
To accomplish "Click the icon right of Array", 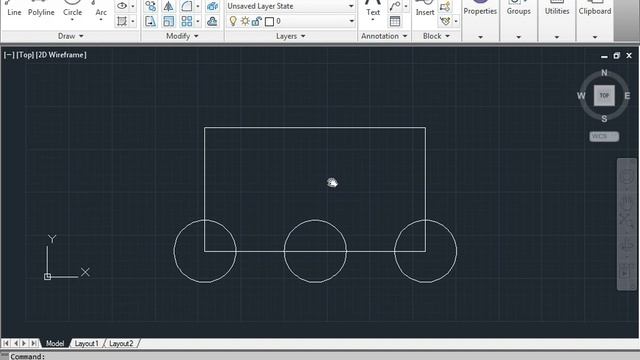I will point(212,21).
